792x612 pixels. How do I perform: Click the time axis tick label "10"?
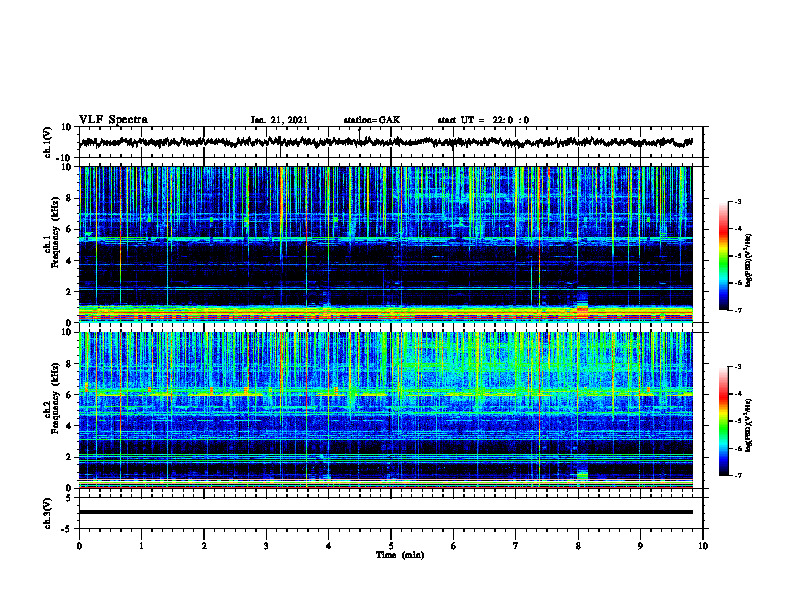point(703,546)
